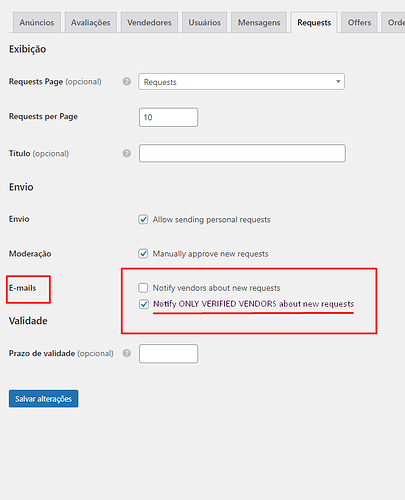Click help icon beside Título field
Viewport: 405px width, 500px height.
click(x=127, y=153)
